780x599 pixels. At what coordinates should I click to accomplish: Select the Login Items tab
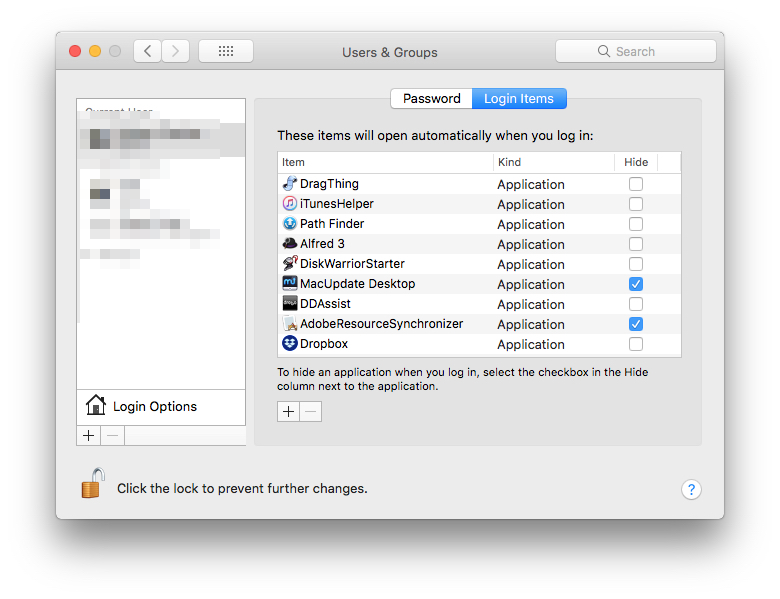519,99
